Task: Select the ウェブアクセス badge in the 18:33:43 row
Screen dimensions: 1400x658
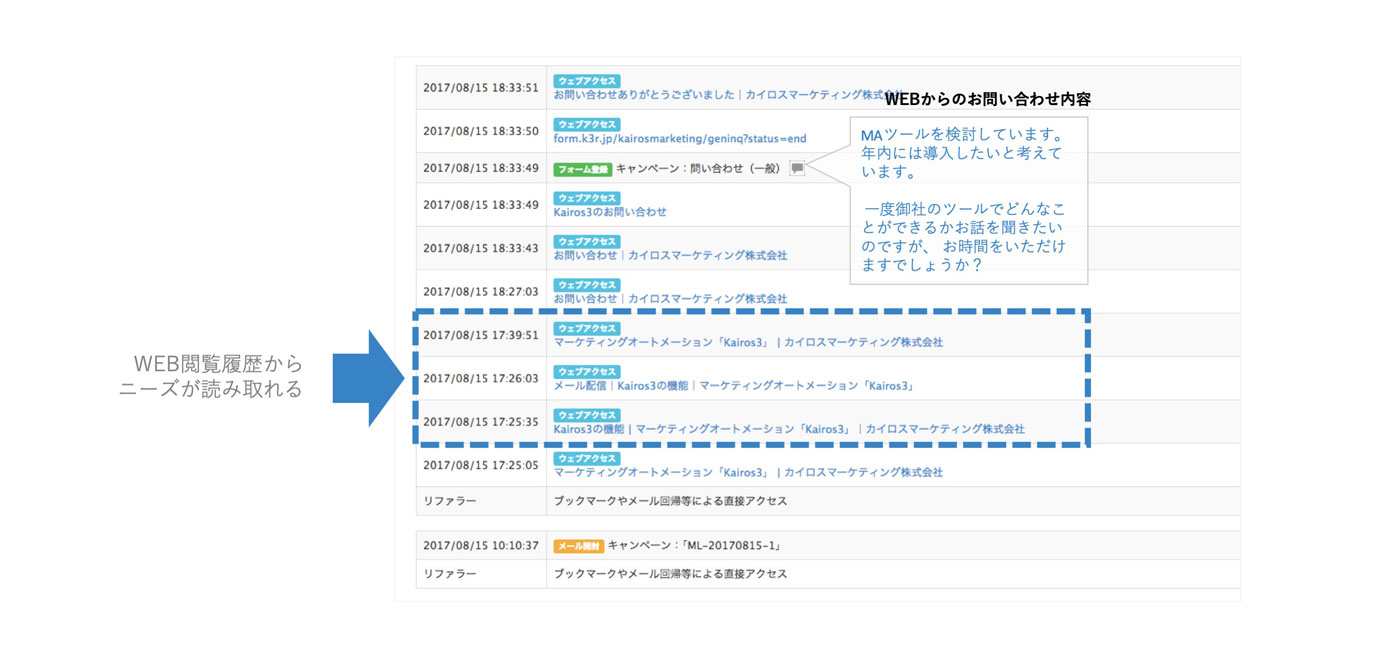Action: (587, 242)
